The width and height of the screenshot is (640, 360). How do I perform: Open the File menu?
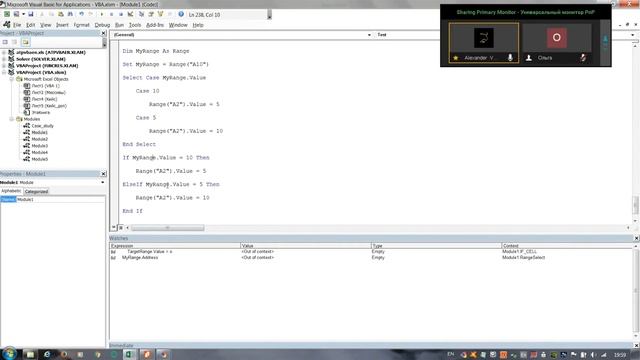coord(17,25)
